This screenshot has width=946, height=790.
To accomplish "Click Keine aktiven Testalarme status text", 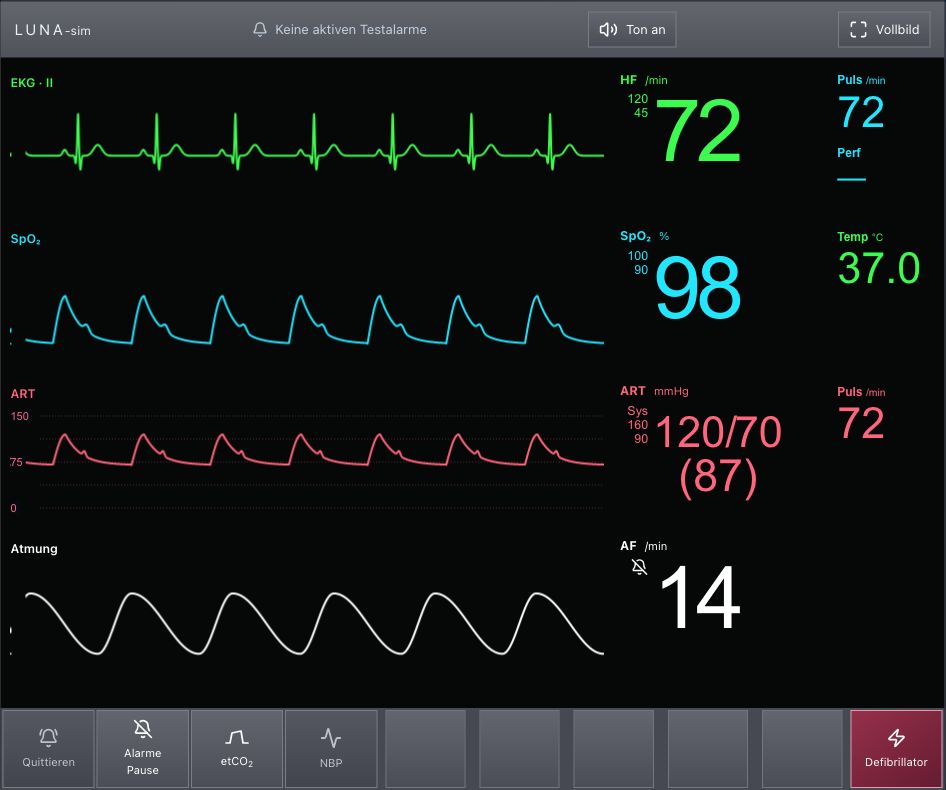I will [351, 30].
